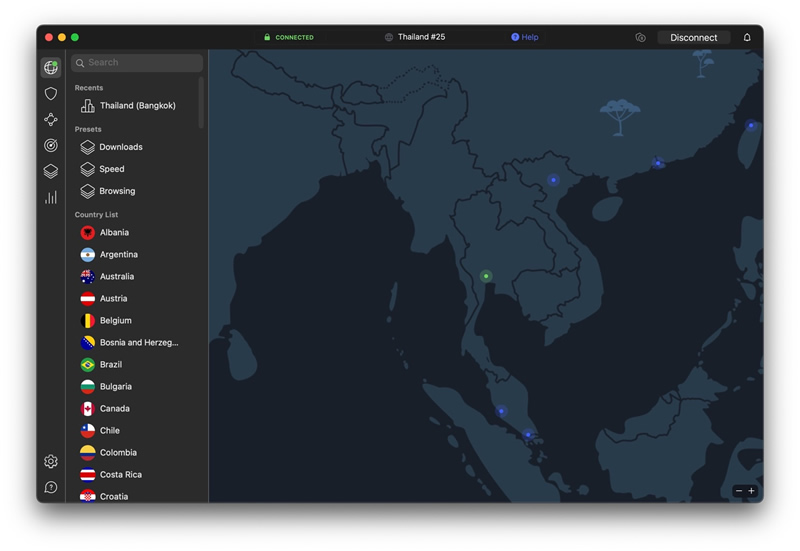Click the Search field in the server list

(x=137, y=63)
